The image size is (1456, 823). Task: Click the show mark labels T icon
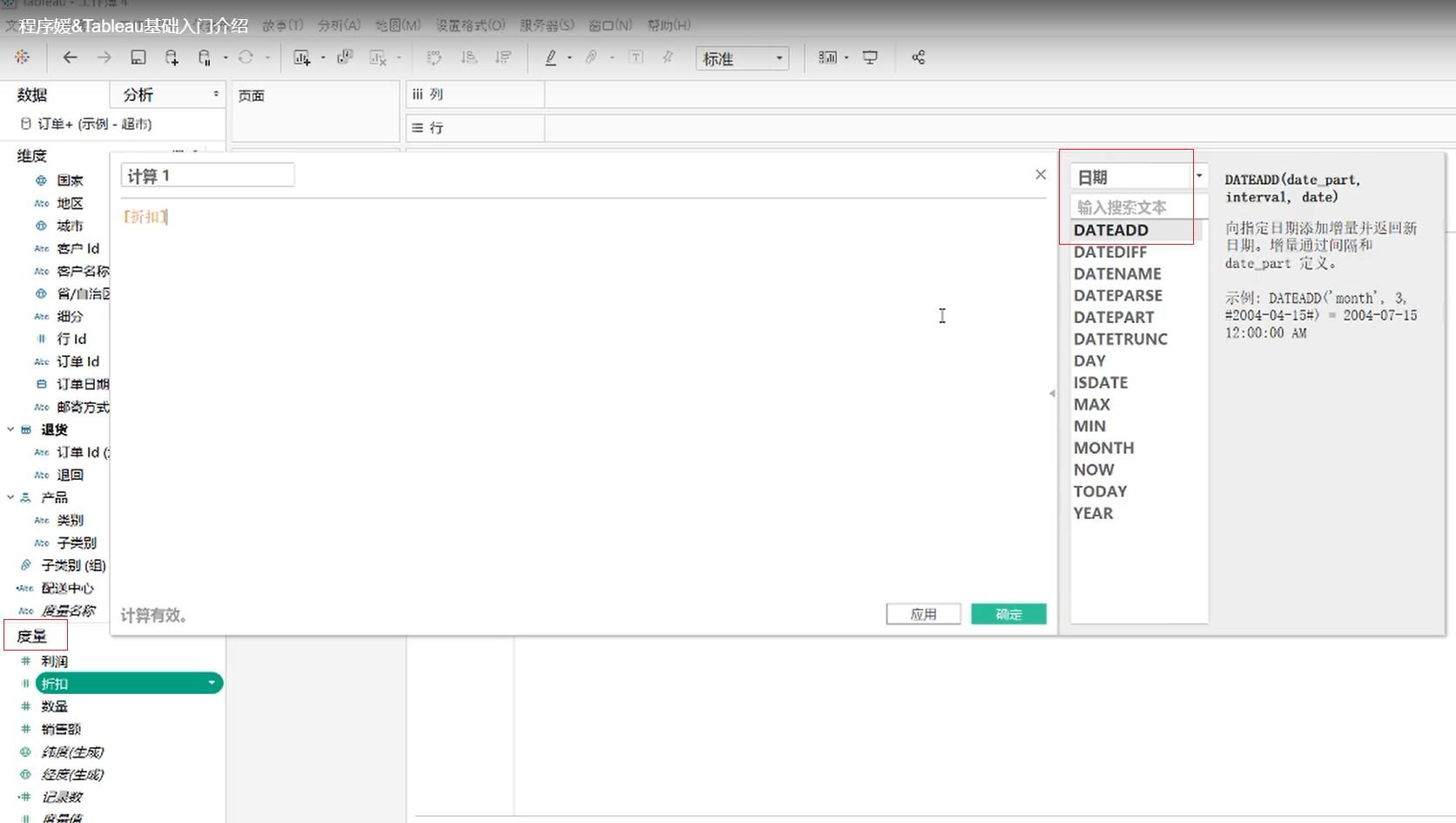click(636, 57)
